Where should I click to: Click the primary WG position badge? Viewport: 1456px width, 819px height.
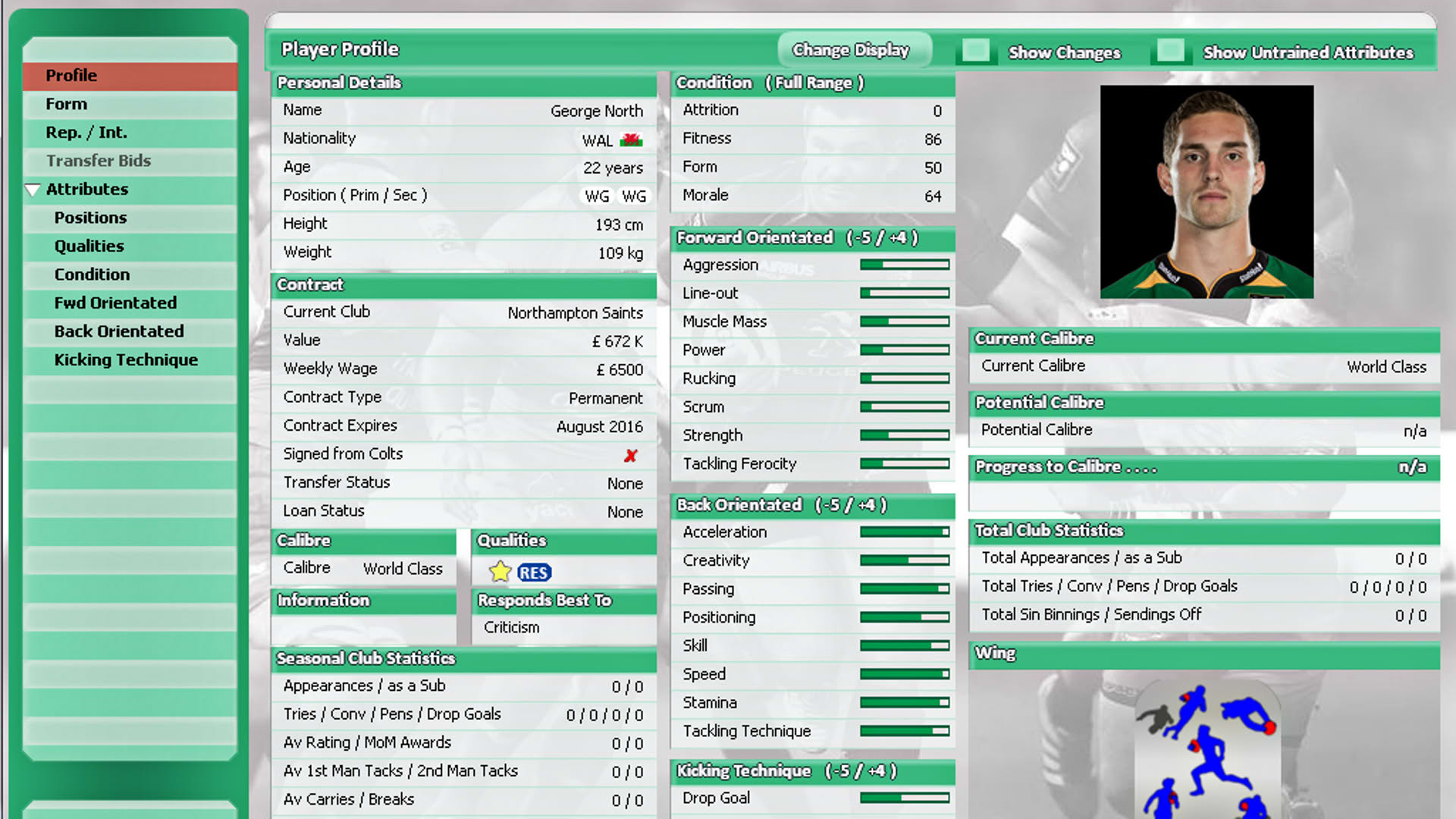597,196
